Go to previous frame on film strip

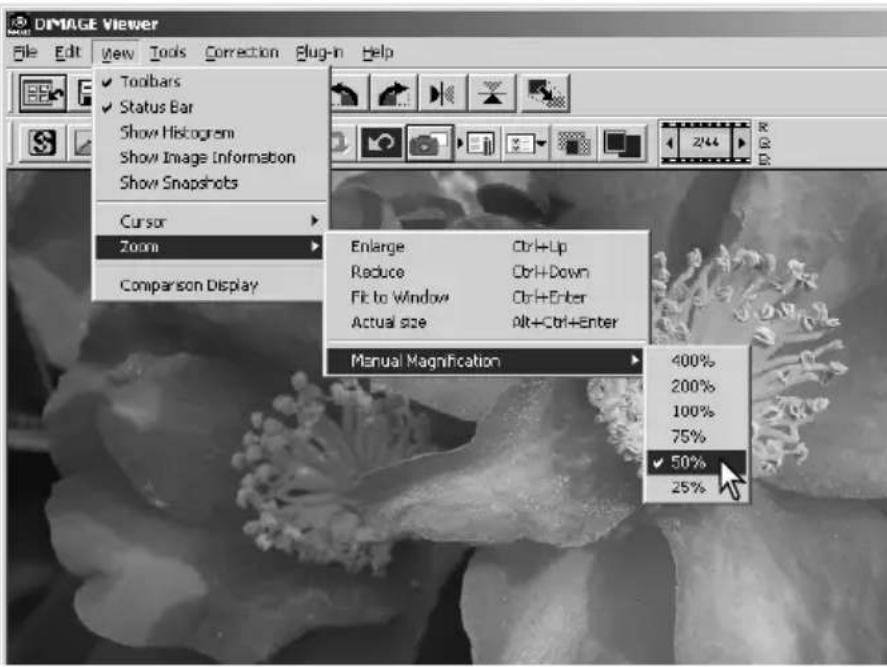[669, 143]
